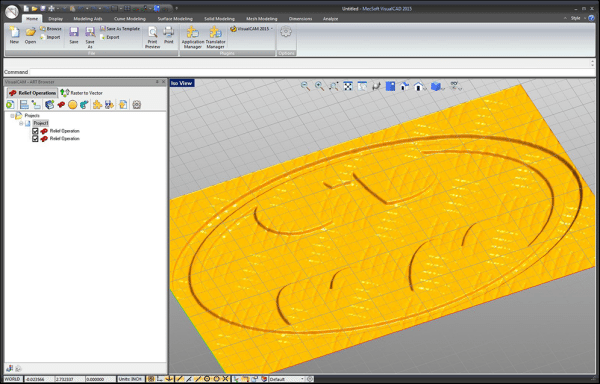
Task: Switch to the Display ribbon tab
Action: (55, 19)
